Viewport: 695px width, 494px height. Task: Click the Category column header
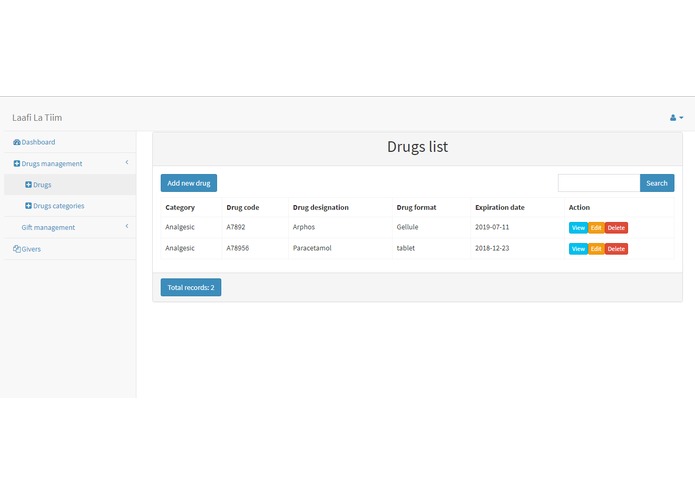[180, 207]
